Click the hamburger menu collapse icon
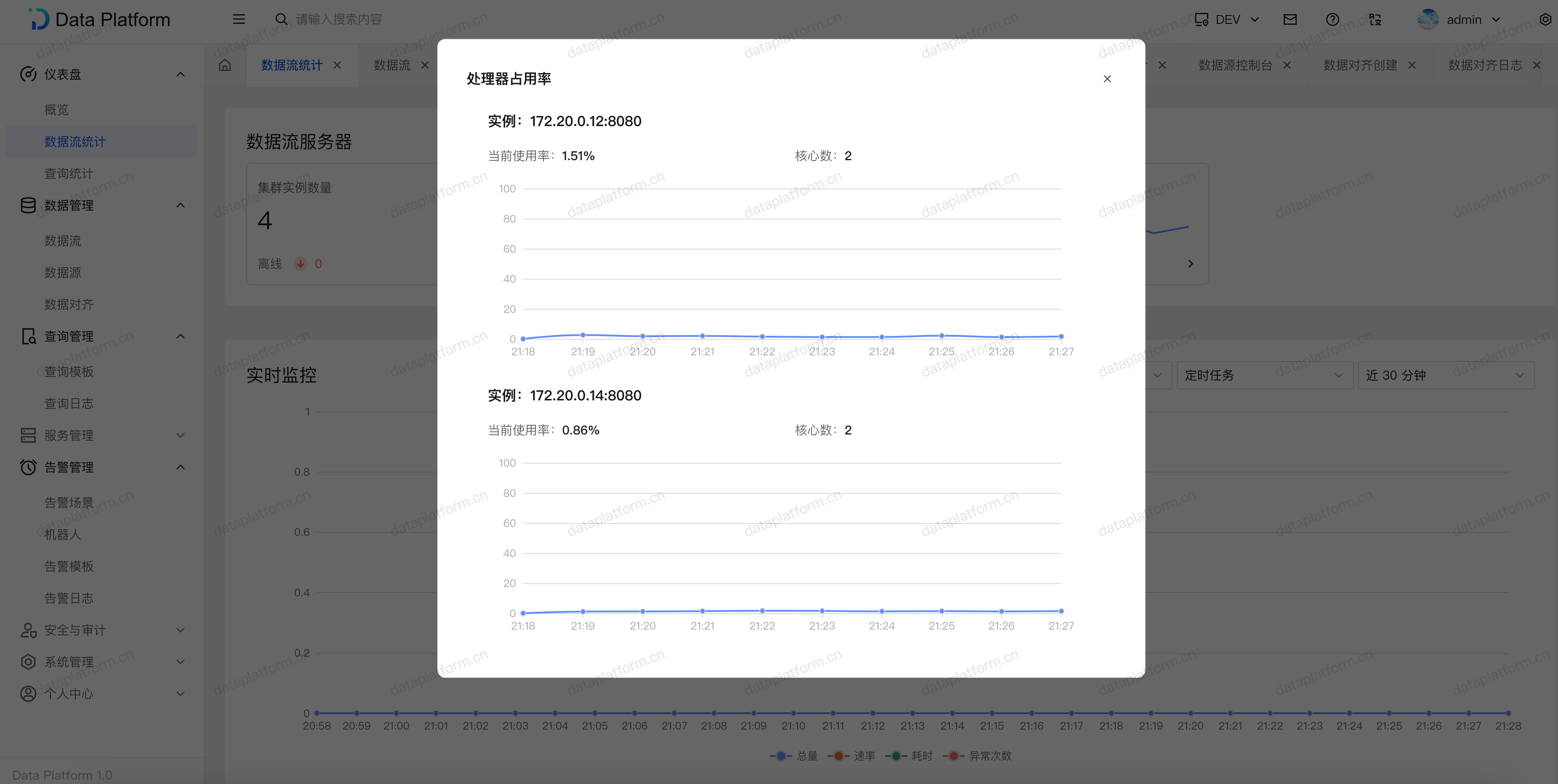This screenshot has width=1558, height=784. [x=239, y=19]
